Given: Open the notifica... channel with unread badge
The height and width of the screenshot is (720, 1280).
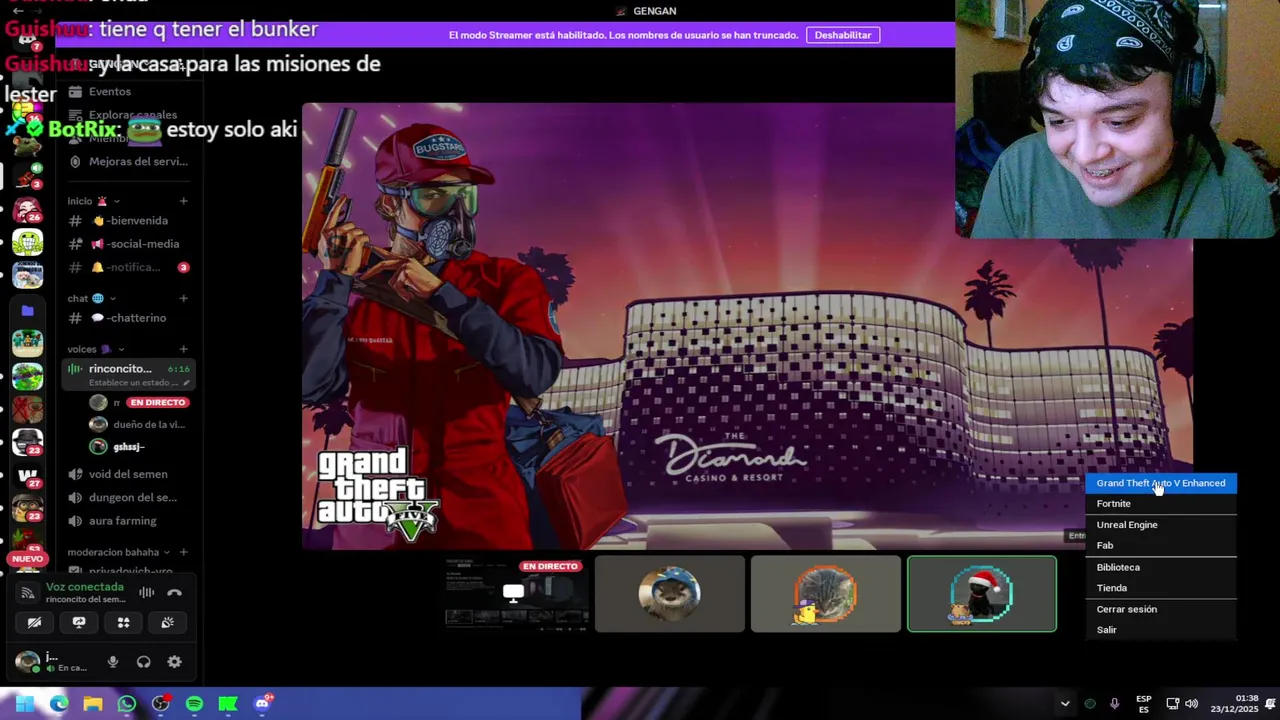Looking at the screenshot, I should pos(128,267).
